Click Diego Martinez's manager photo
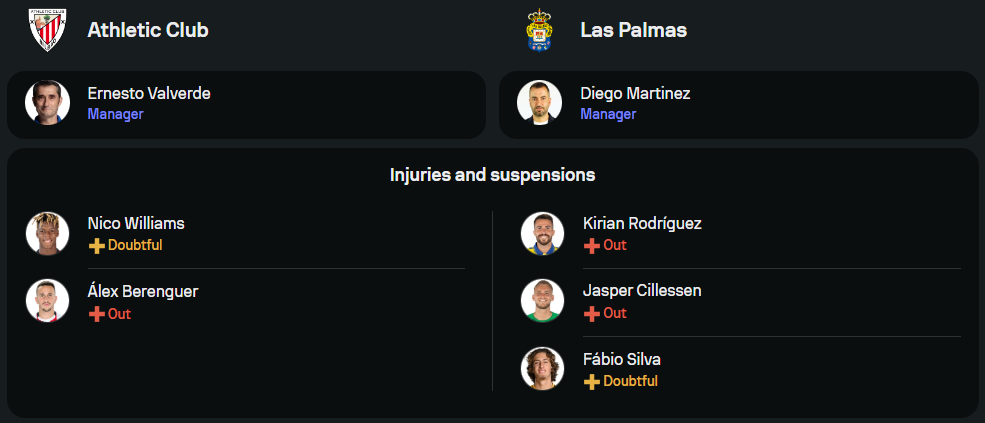Viewport: 985px width, 423px height. (x=539, y=103)
